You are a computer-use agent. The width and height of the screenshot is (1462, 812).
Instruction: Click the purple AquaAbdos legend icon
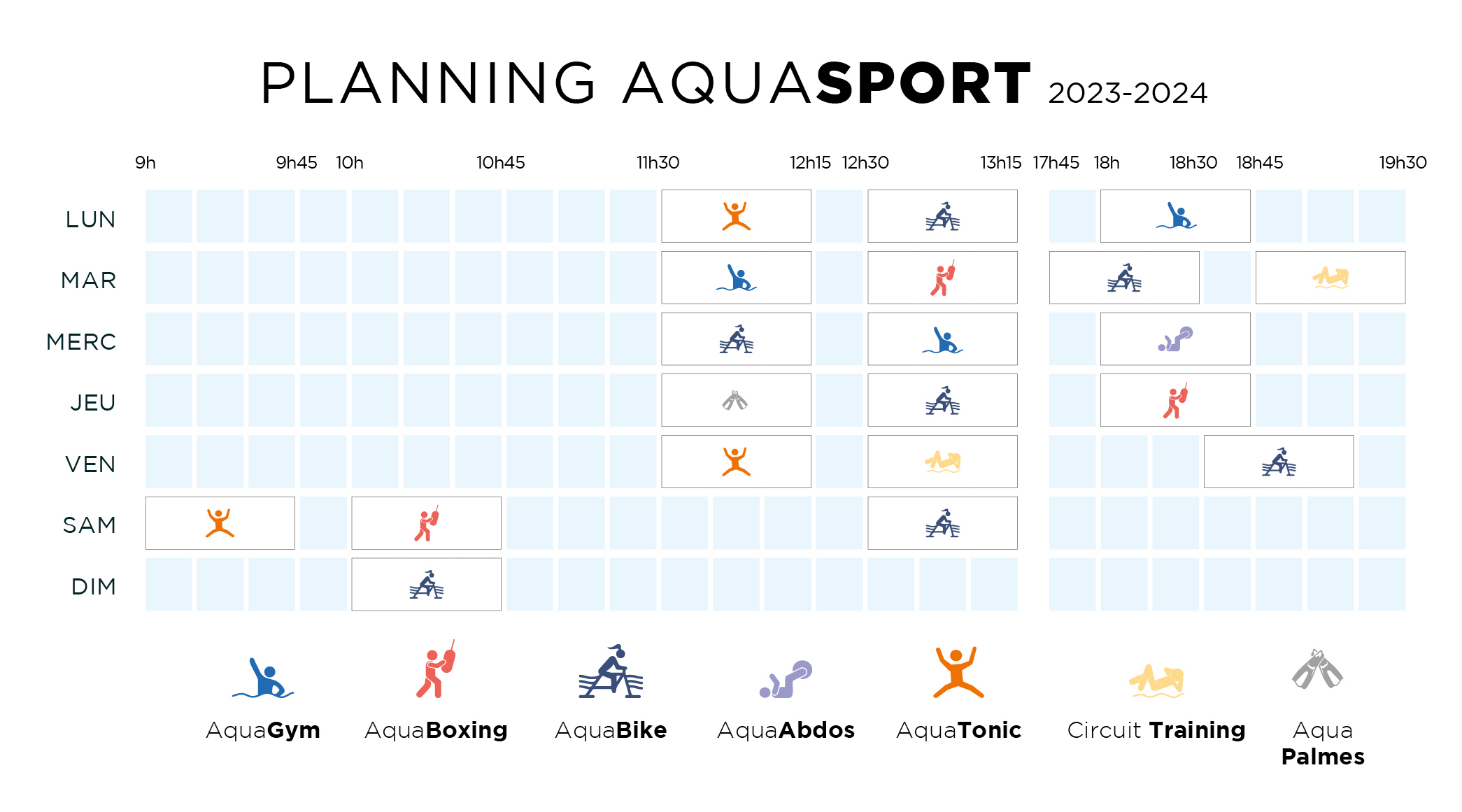pyautogui.click(x=786, y=679)
